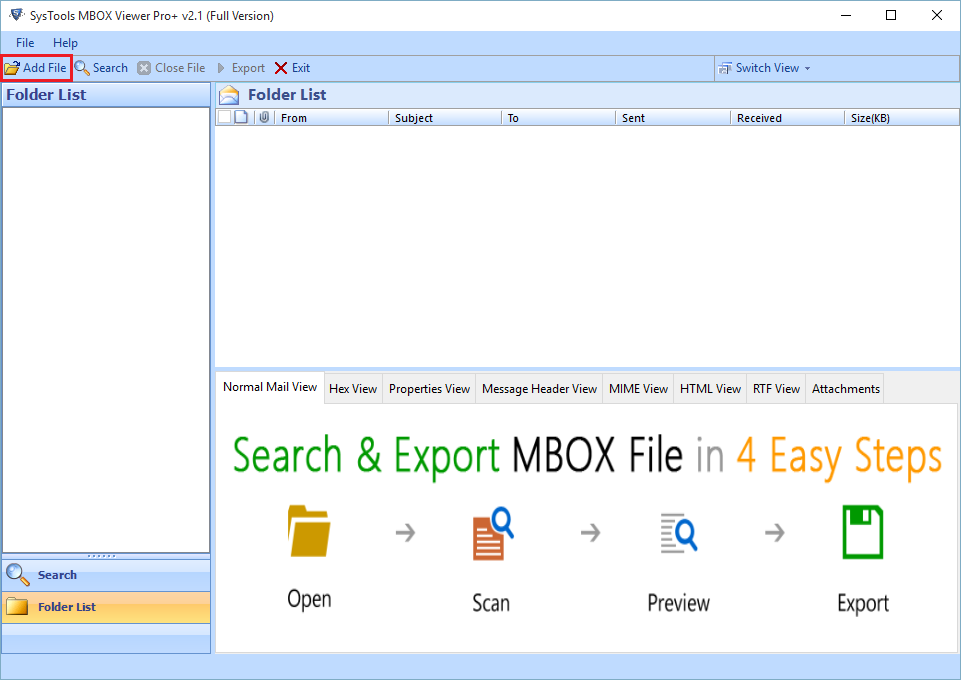
Task: Click the folder icon beside sidebar Folder List
Action: pos(17,606)
